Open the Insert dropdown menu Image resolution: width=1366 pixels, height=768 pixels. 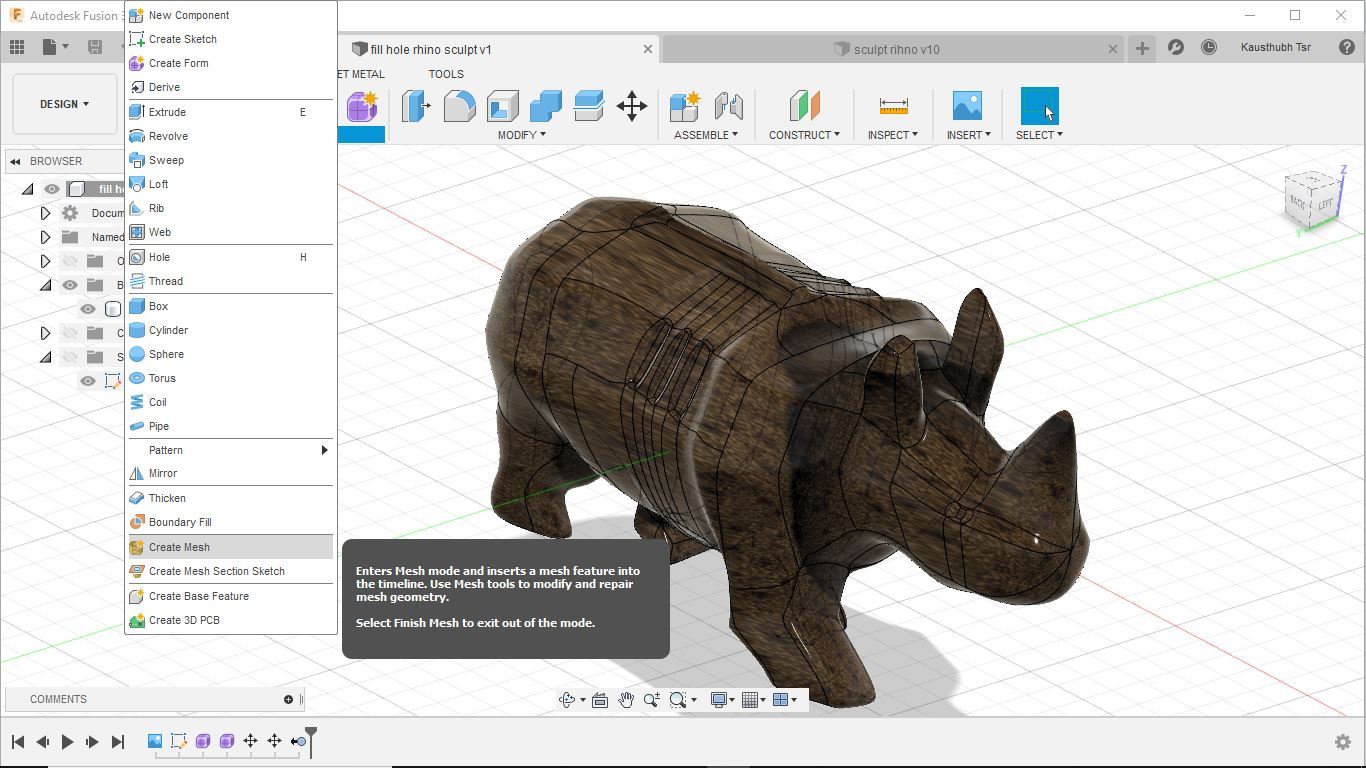click(969, 135)
